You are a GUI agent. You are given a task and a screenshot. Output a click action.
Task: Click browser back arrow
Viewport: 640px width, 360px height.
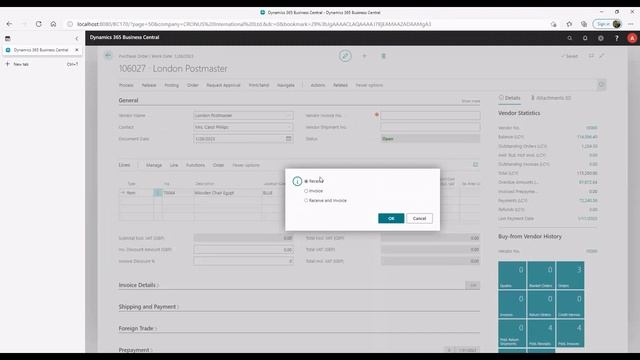tap(9, 24)
